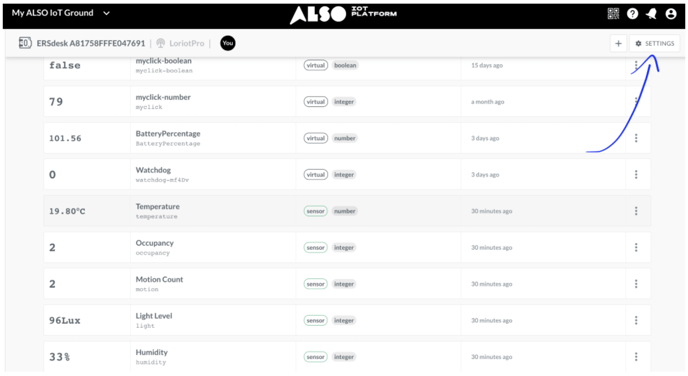The width and height of the screenshot is (688, 376).
Task: Open three-dot menu for Motion Count row
Action: click(636, 284)
